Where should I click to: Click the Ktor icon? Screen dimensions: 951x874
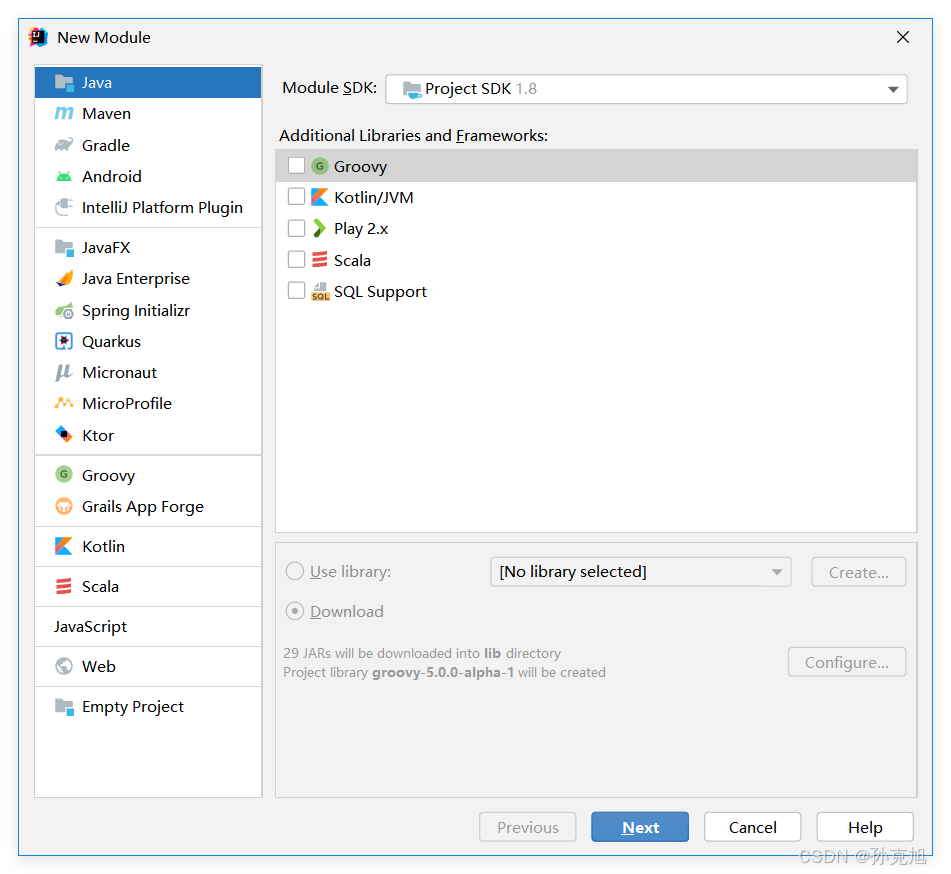[x=64, y=434]
